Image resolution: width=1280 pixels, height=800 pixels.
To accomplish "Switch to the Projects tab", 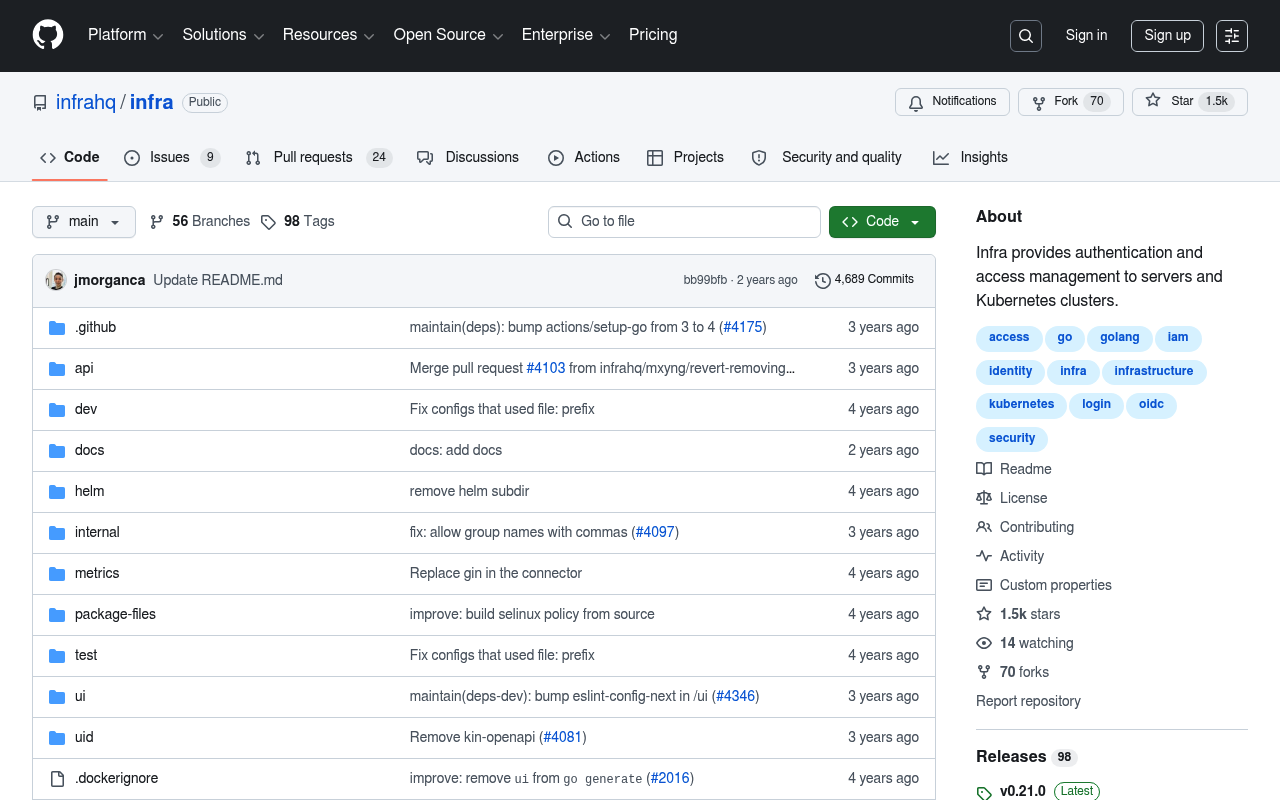I will (685, 158).
